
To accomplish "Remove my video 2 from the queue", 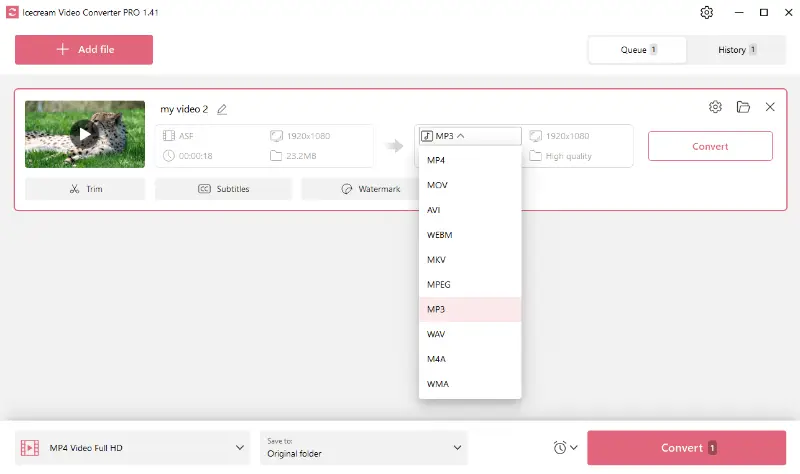I will coord(770,107).
